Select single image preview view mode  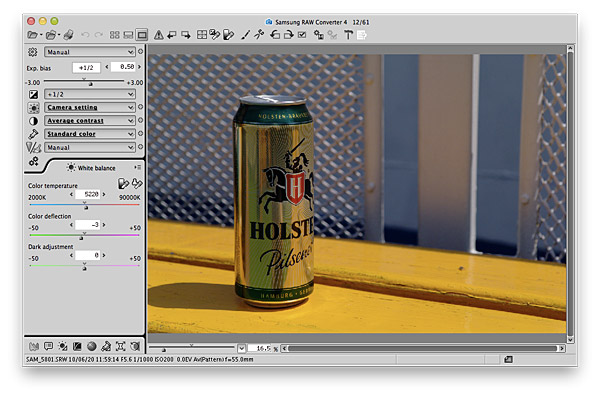click(142, 35)
